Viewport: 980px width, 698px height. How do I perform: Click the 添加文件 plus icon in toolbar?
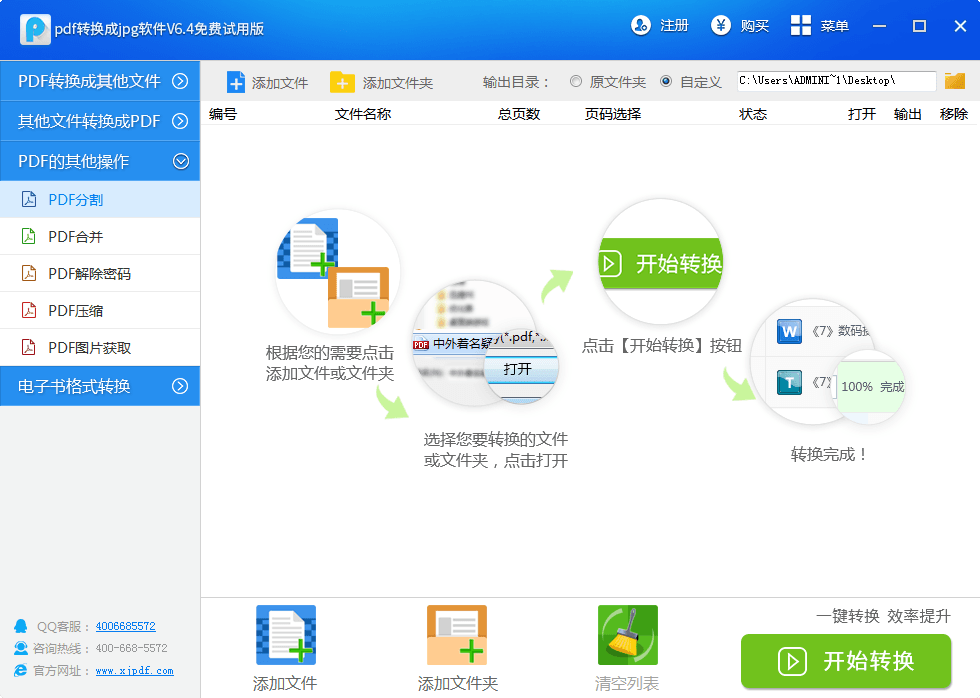tap(236, 82)
